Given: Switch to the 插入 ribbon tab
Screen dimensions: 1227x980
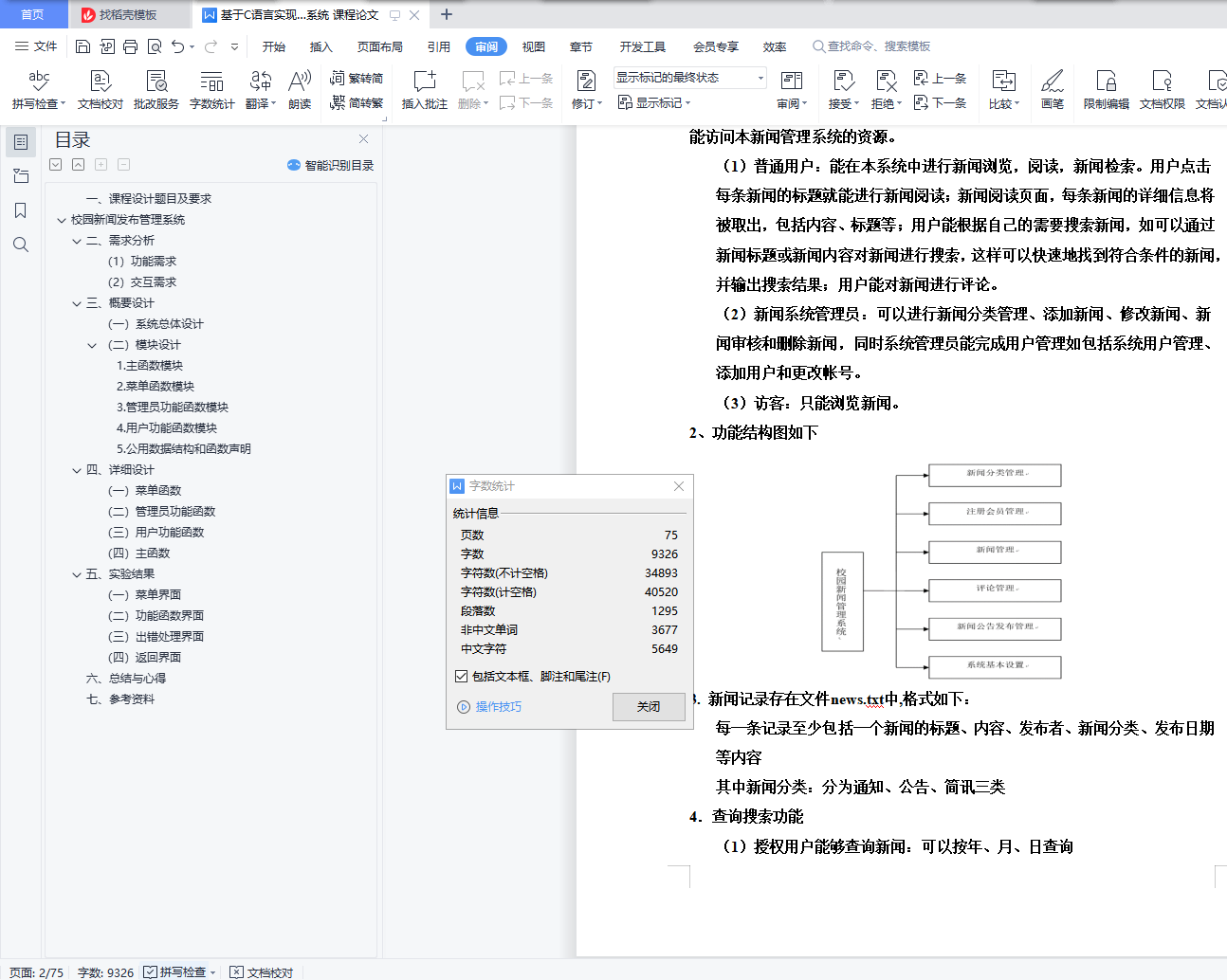Looking at the screenshot, I should coord(321,46).
